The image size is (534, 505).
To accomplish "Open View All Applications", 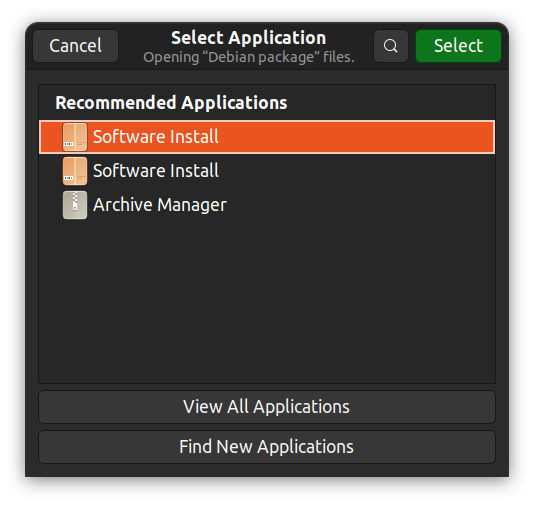I will [267, 407].
